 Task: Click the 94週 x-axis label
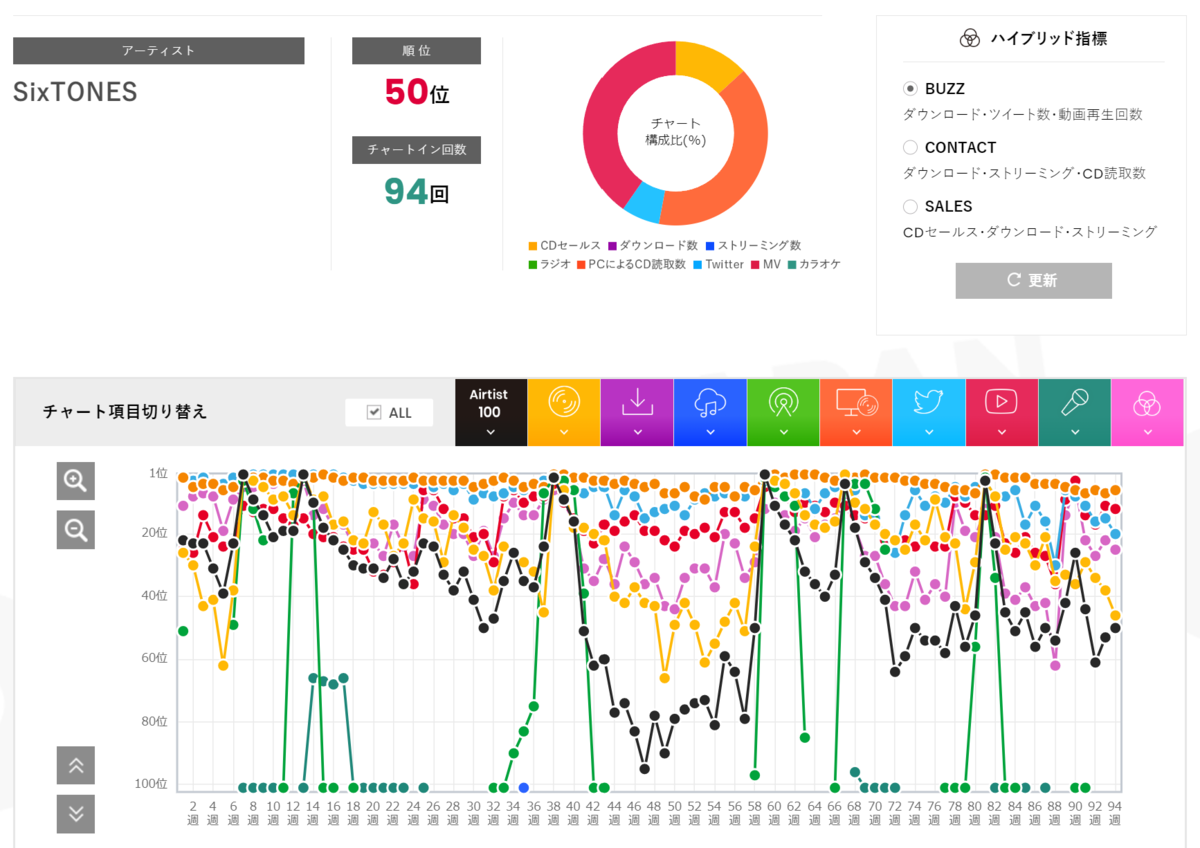point(1114,812)
